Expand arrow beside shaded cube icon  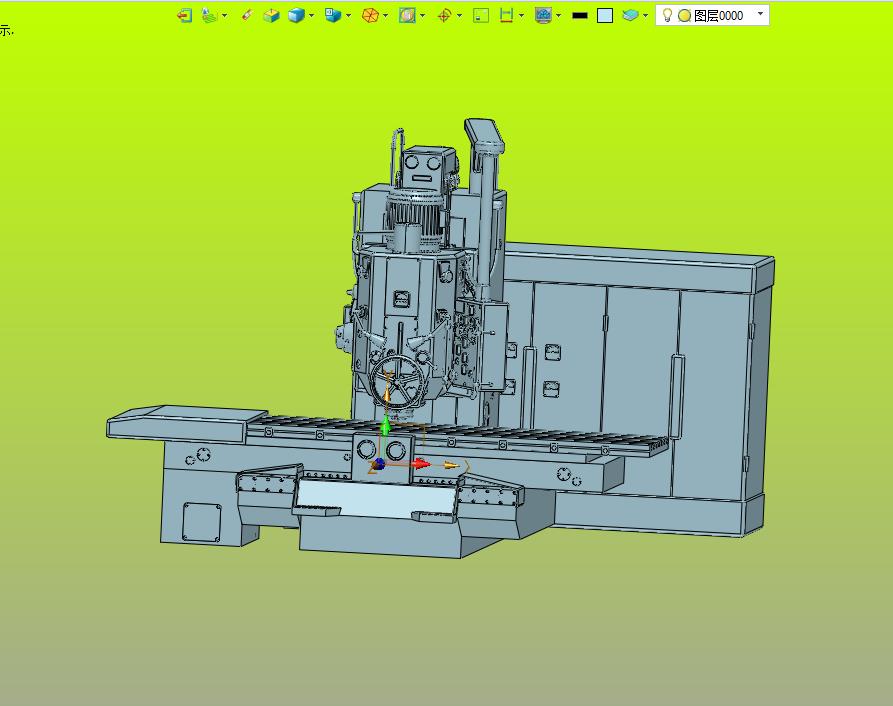pyautogui.click(x=312, y=15)
